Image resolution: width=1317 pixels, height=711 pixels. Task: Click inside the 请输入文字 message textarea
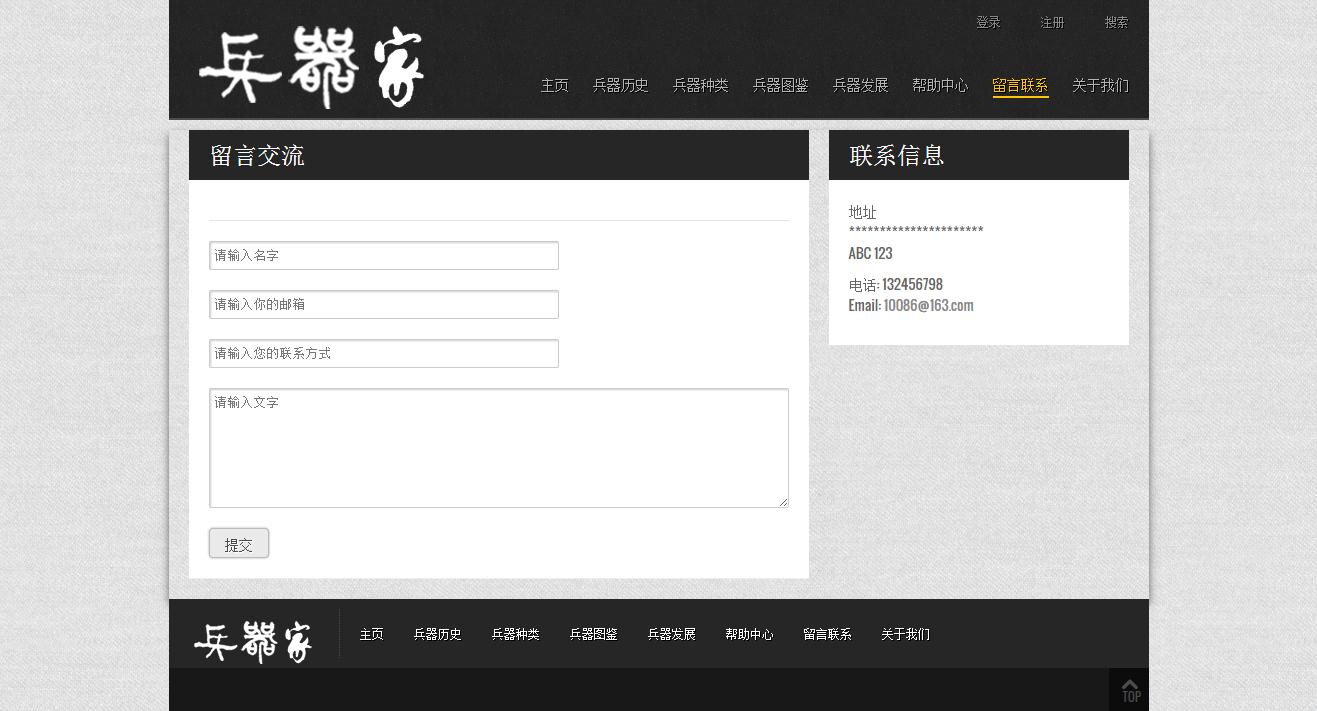(498, 448)
